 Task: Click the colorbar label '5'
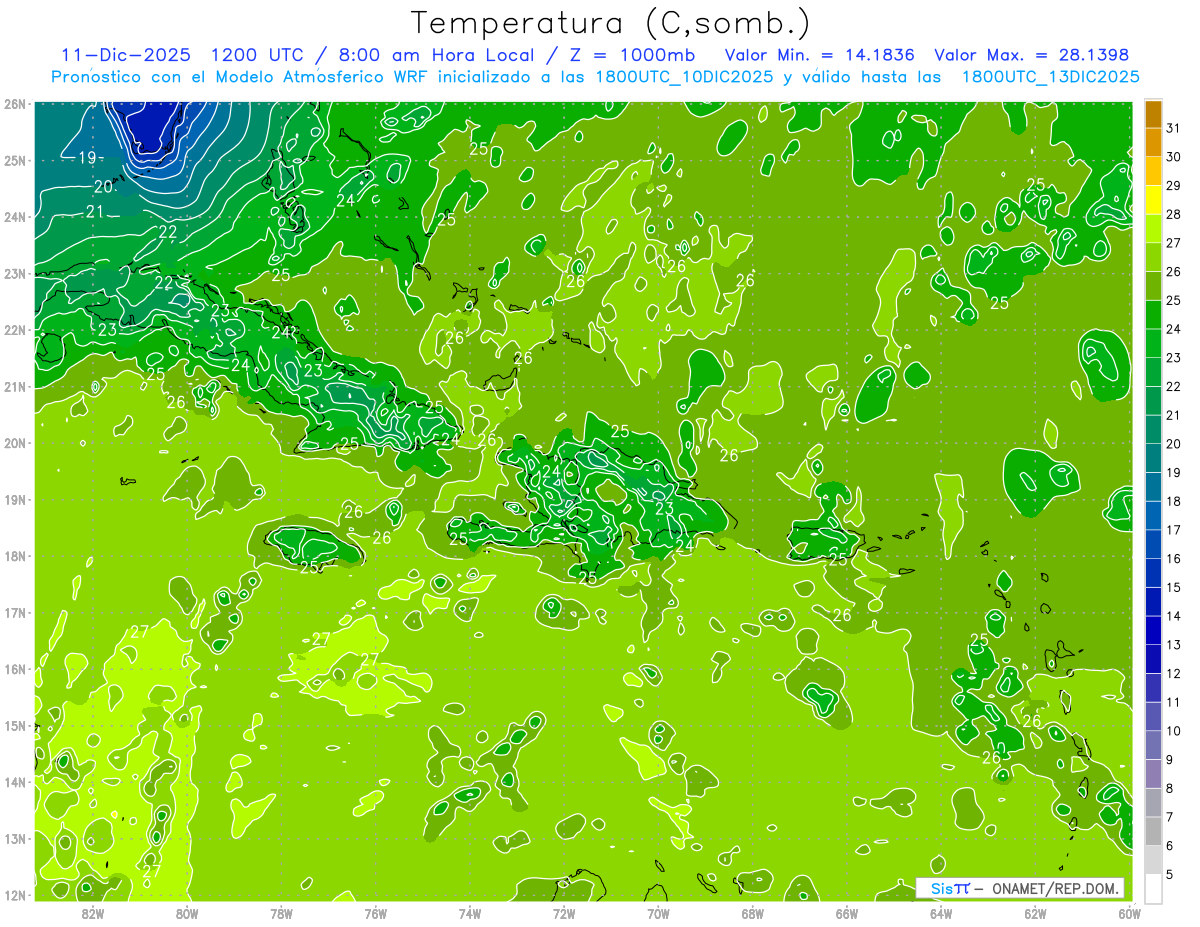coord(1170,874)
